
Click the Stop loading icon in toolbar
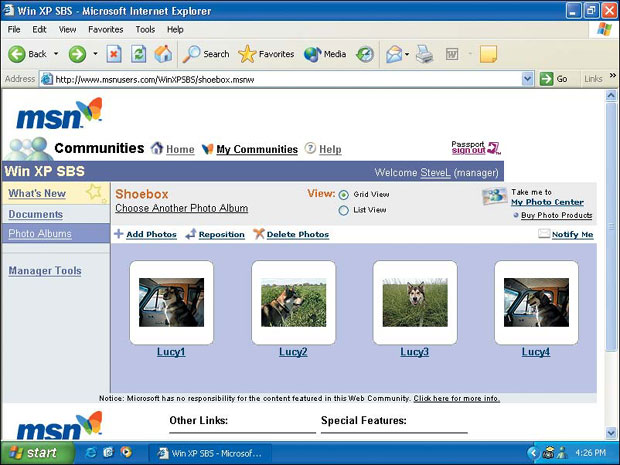114,54
